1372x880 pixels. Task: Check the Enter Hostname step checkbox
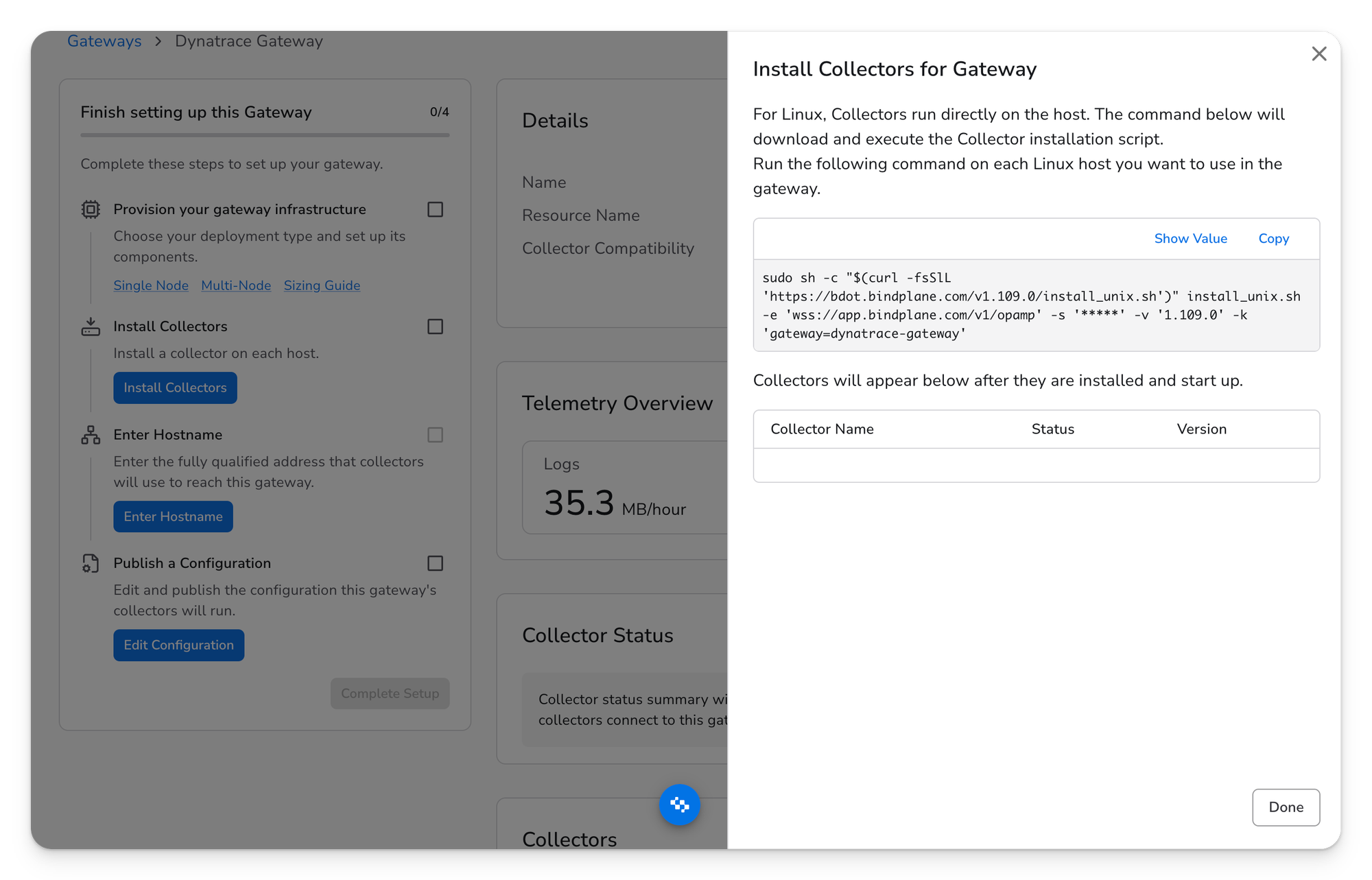(435, 435)
